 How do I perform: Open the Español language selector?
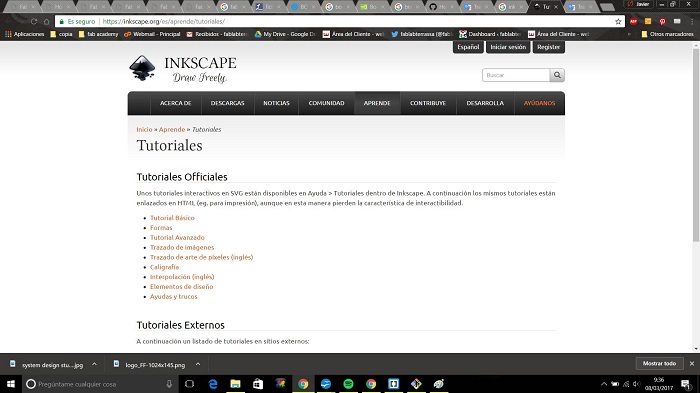click(x=468, y=47)
